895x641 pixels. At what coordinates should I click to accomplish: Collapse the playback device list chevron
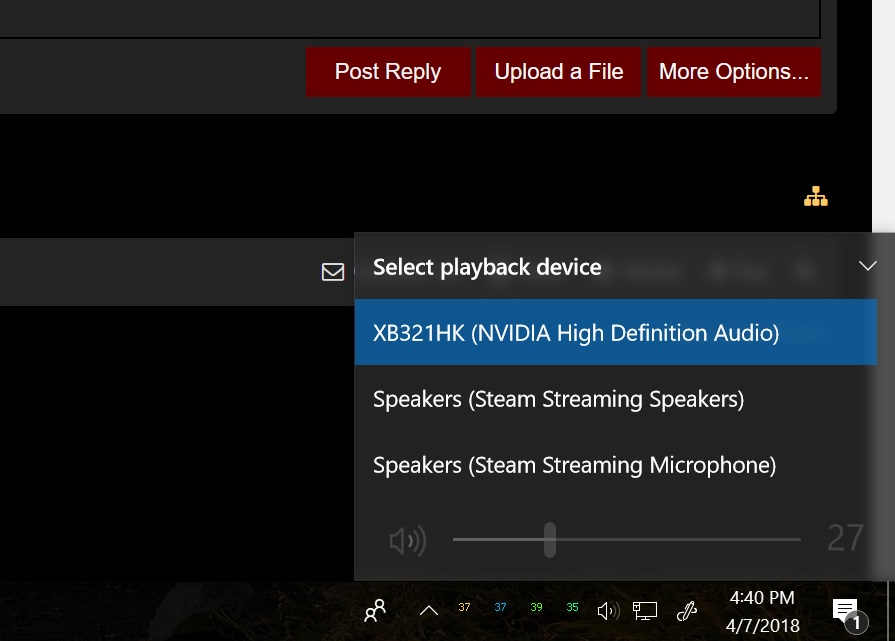tap(867, 266)
